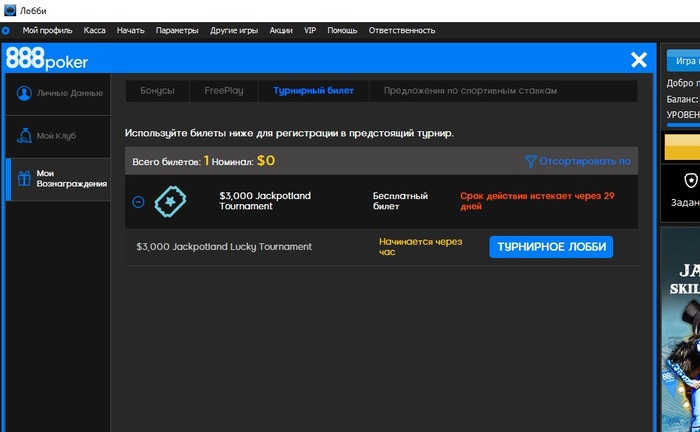
Task: Switch to the Бонусы tab
Action: point(157,91)
